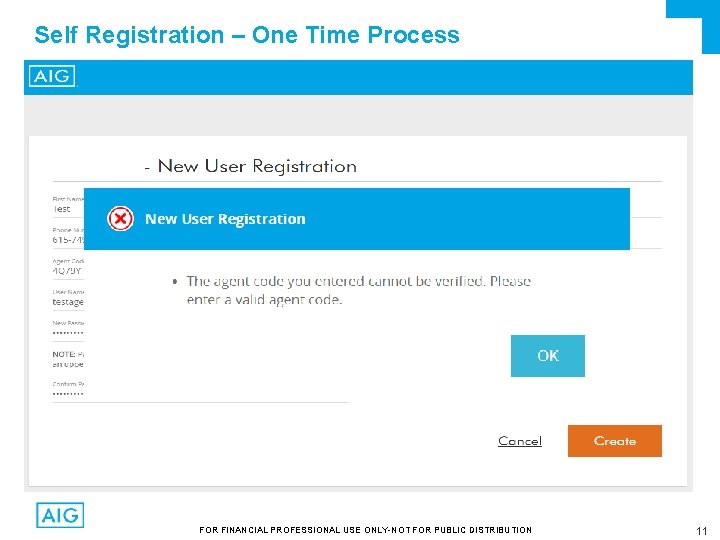Click the orange Create button

click(614, 441)
